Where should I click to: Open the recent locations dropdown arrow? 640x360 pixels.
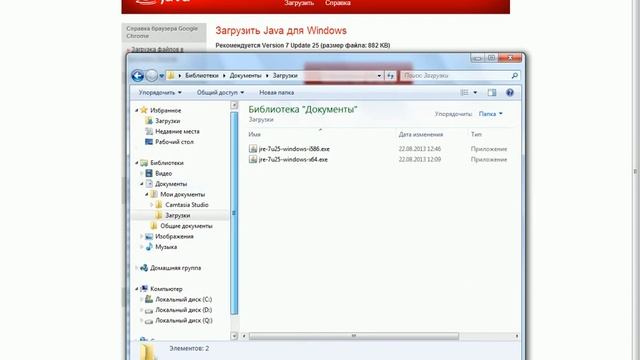[x=162, y=76]
